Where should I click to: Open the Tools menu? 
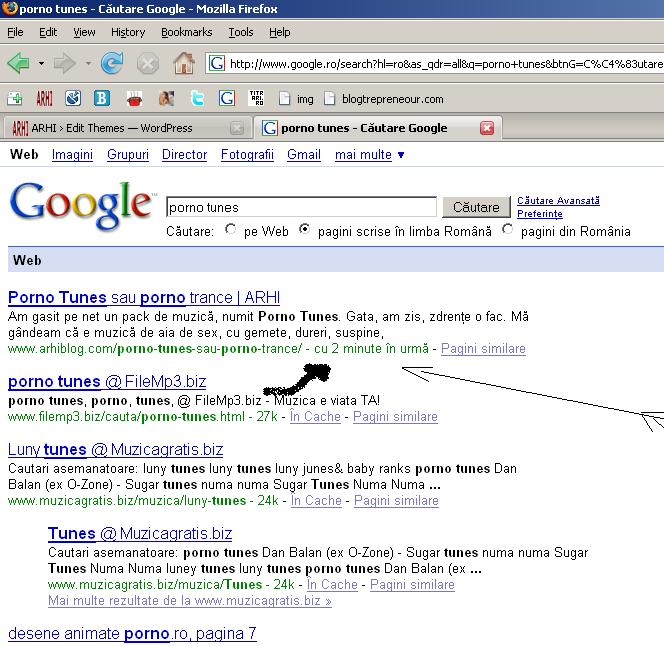click(241, 32)
